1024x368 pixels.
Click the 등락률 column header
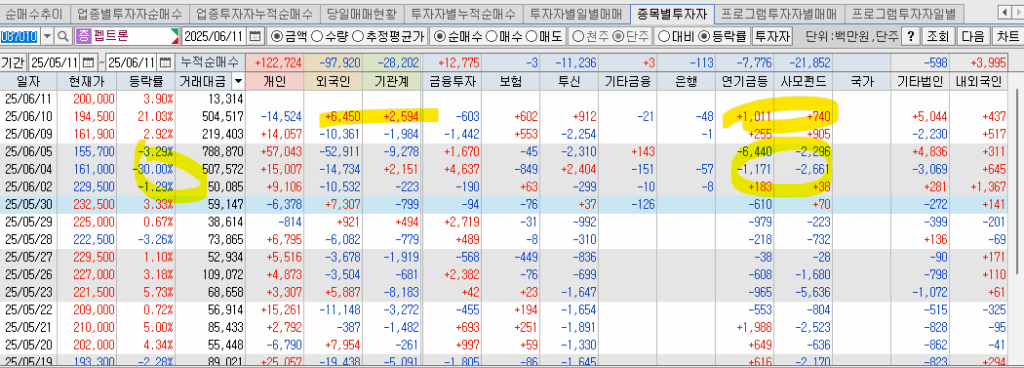pyautogui.click(x=147, y=82)
